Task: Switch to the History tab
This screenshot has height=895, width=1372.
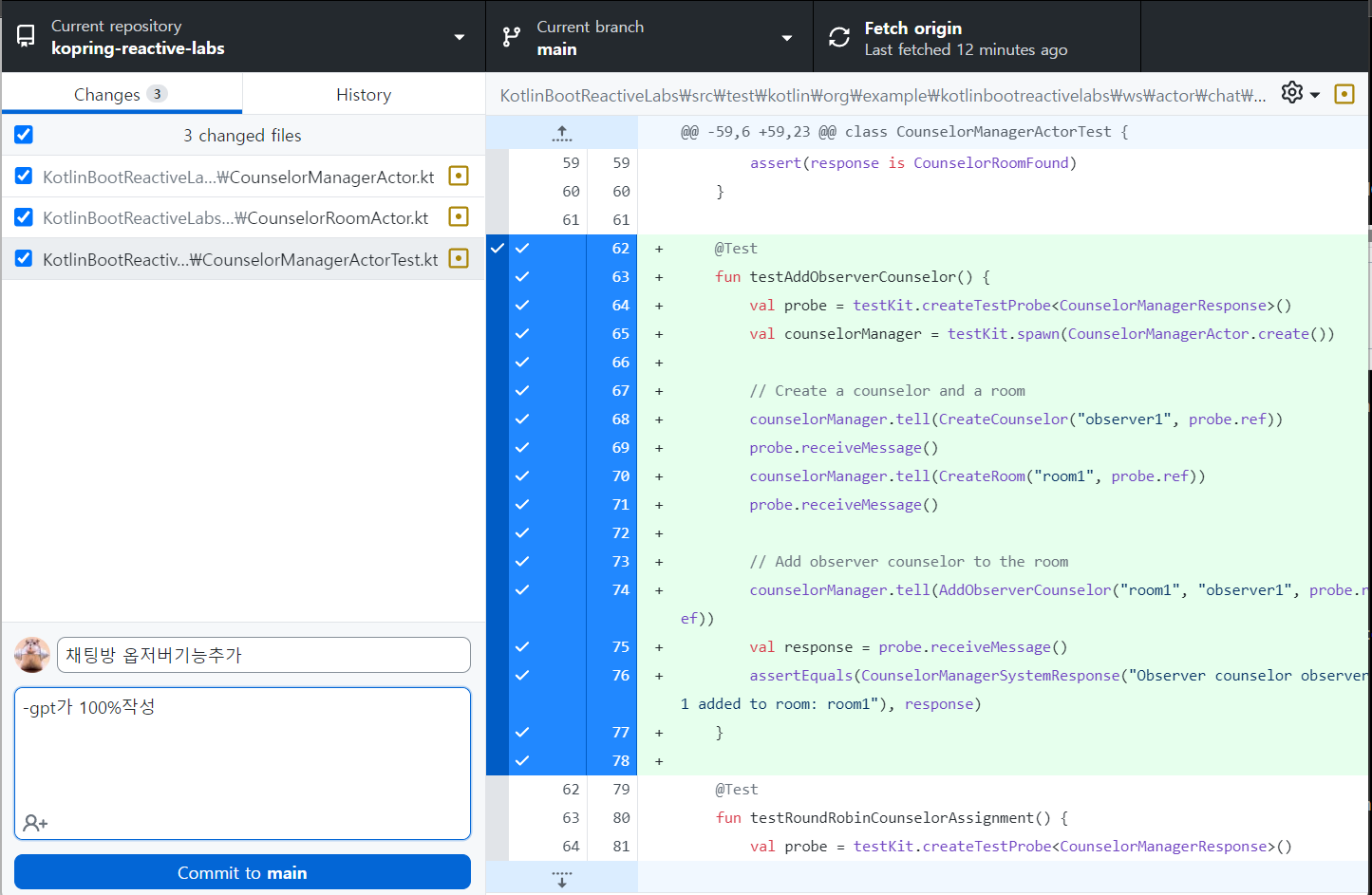Action: (363, 94)
